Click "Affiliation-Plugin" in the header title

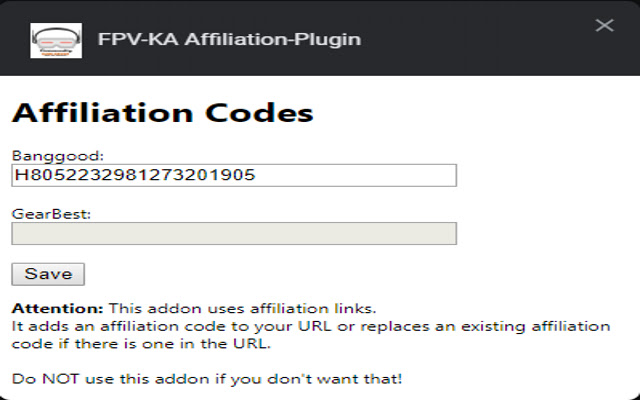pyautogui.click(x=273, y=40)
